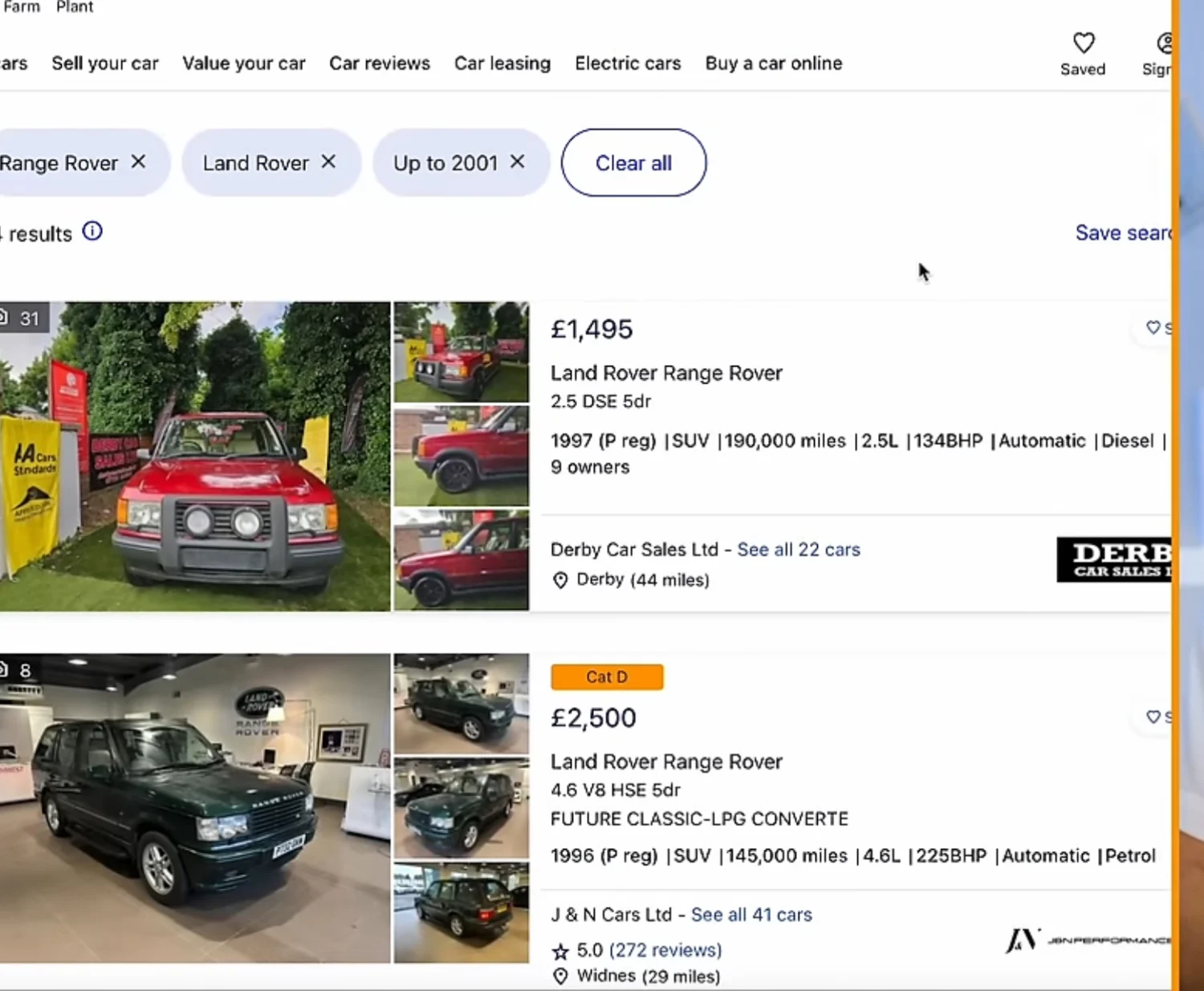Viewport: 1204px width, 991px height.
Task: Open See all 41 cars link
Action: coord(751,915)
